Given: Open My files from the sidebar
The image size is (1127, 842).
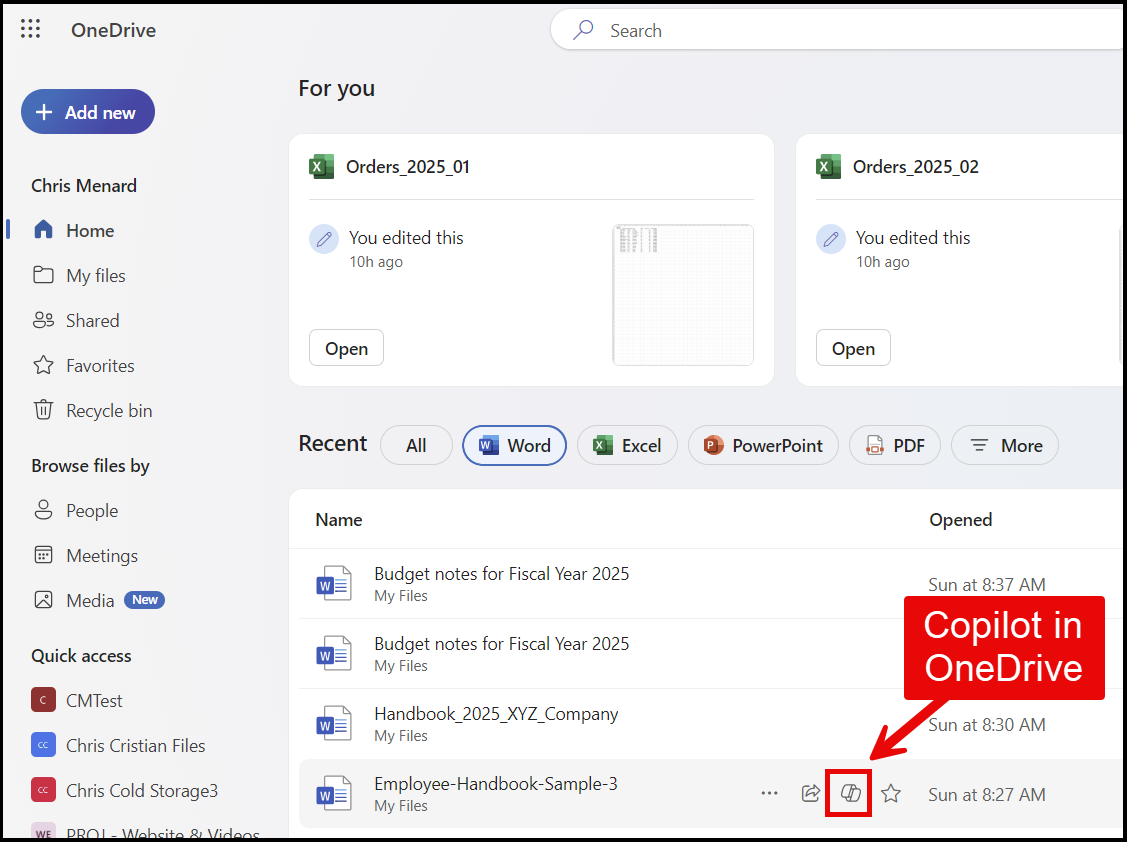Looking at the screenshot, I should [x=93, y=275].
